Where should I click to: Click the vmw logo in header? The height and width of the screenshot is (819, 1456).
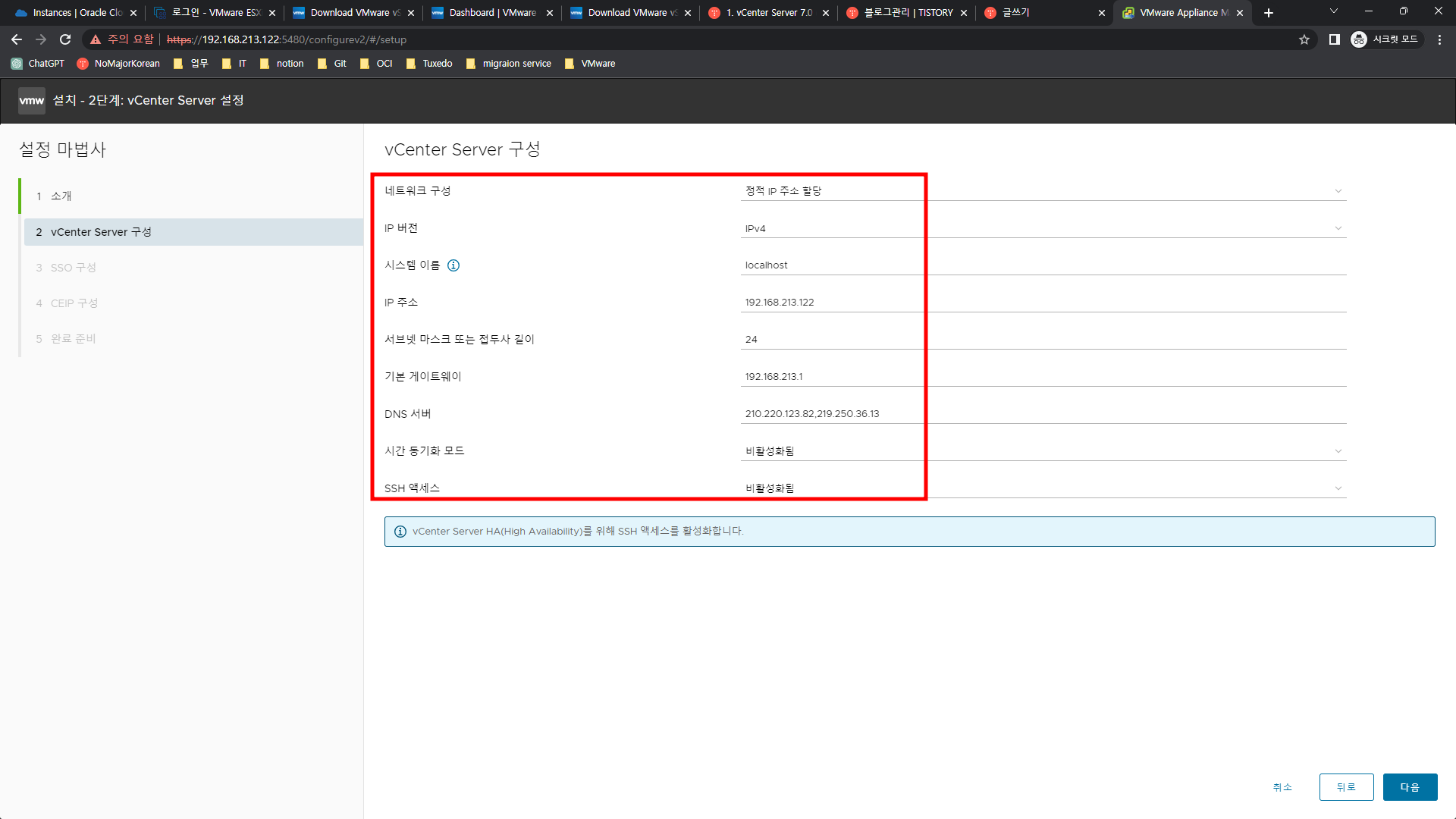[x=32, y=100]
